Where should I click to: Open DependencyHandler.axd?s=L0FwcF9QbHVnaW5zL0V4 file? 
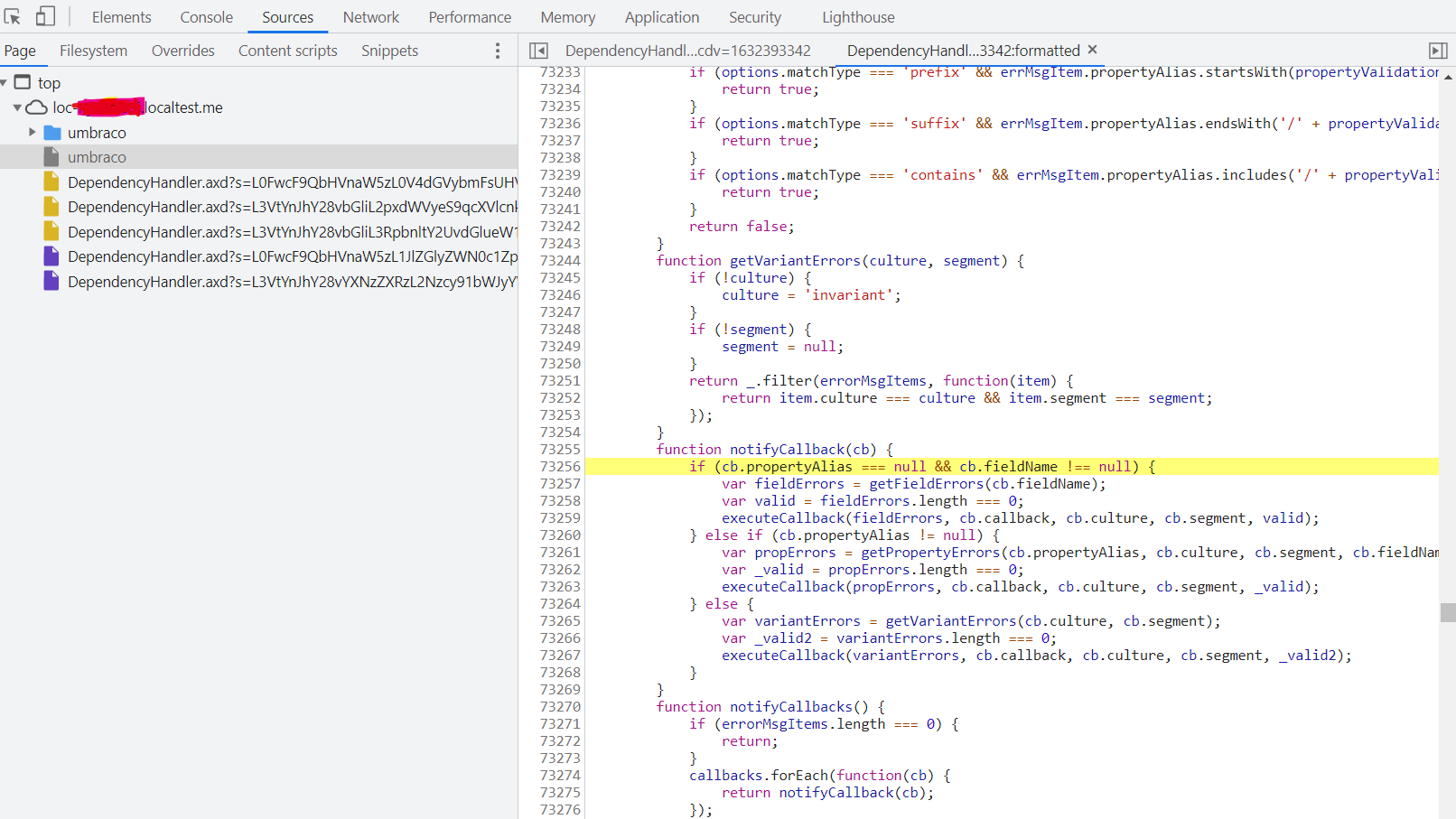(293, 182)
